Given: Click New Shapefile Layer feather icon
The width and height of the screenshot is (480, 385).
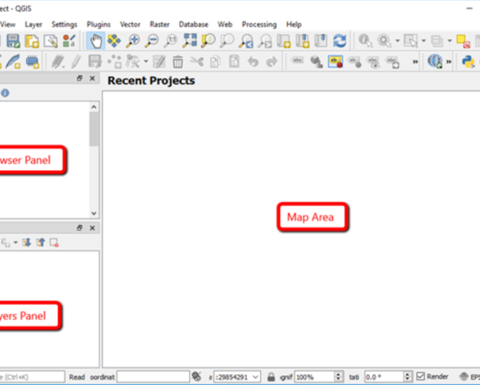Looking at the screenshot, I should (x=13, y=61).
